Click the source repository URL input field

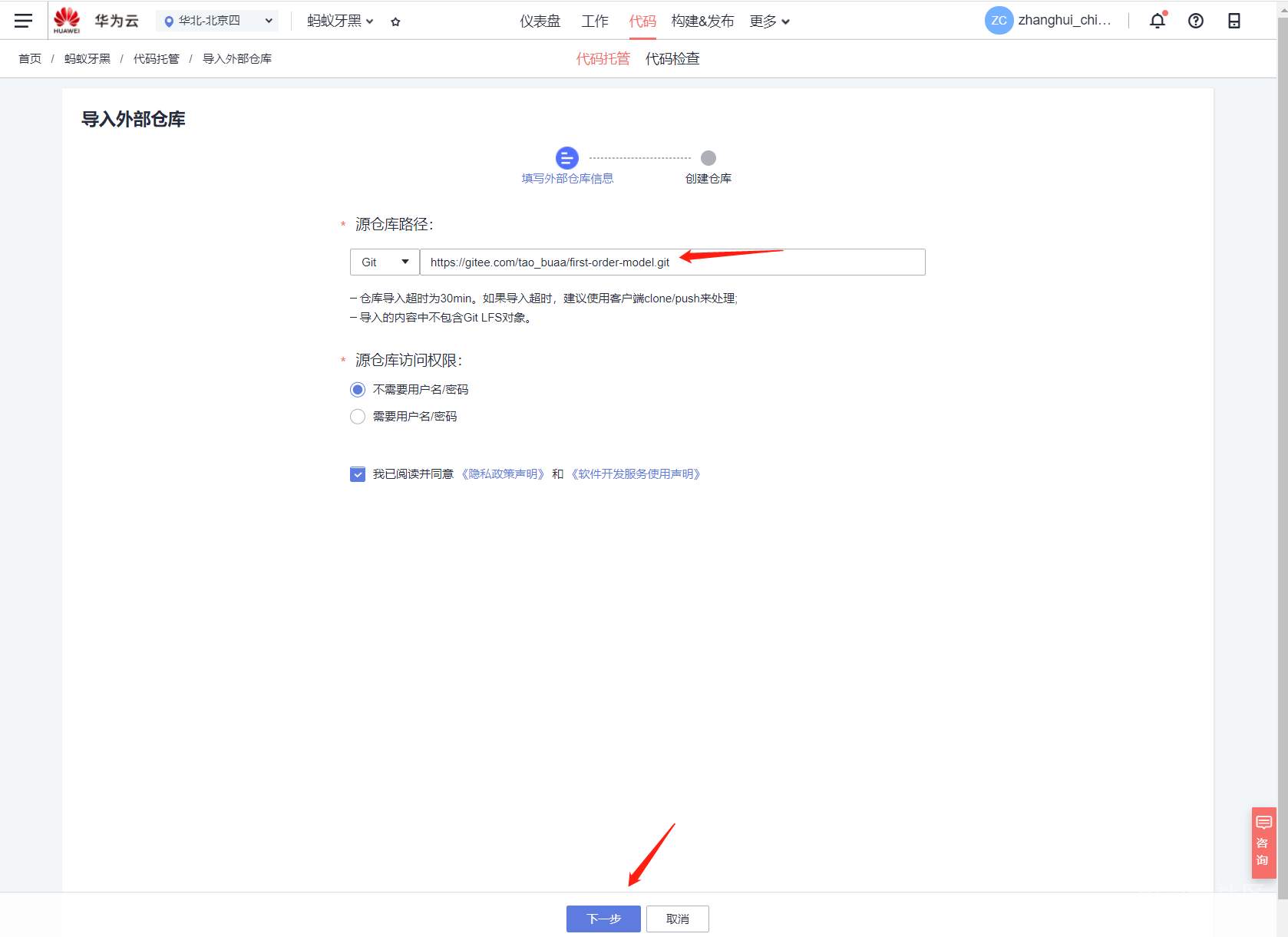click(672, 262)
